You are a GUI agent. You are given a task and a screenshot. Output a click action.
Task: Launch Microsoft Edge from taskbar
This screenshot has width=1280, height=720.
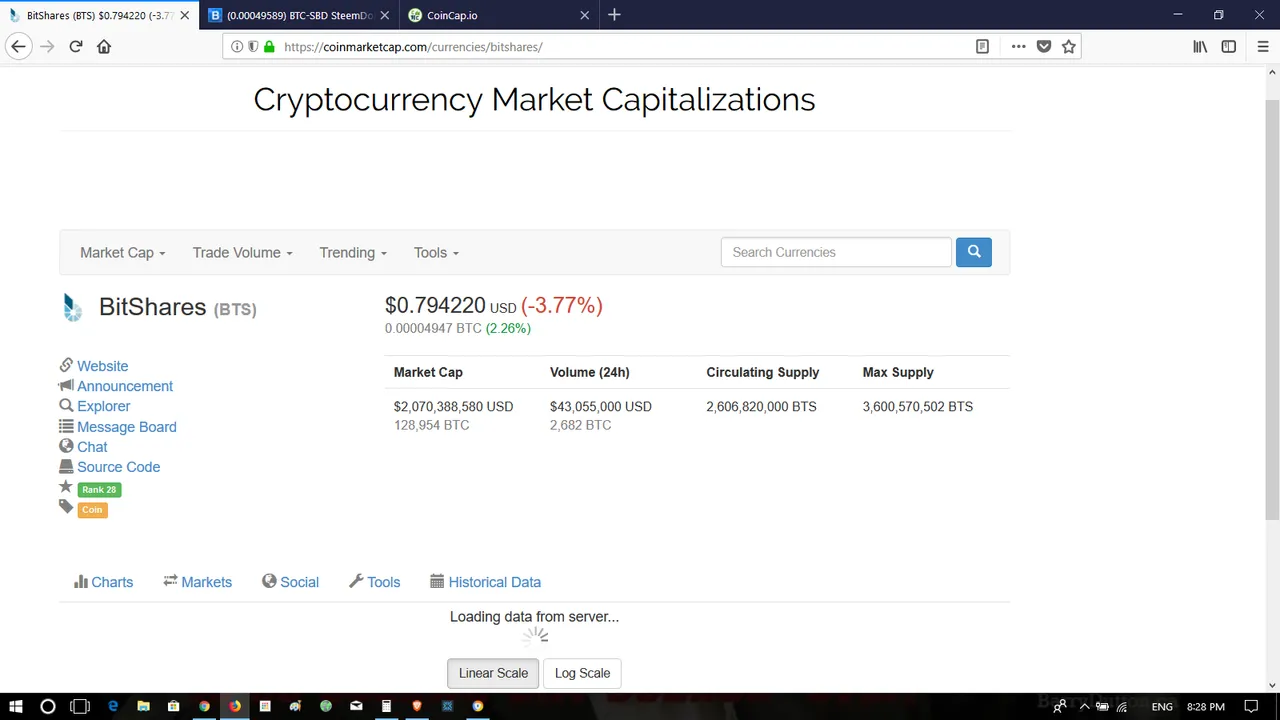tap(113, 706)
